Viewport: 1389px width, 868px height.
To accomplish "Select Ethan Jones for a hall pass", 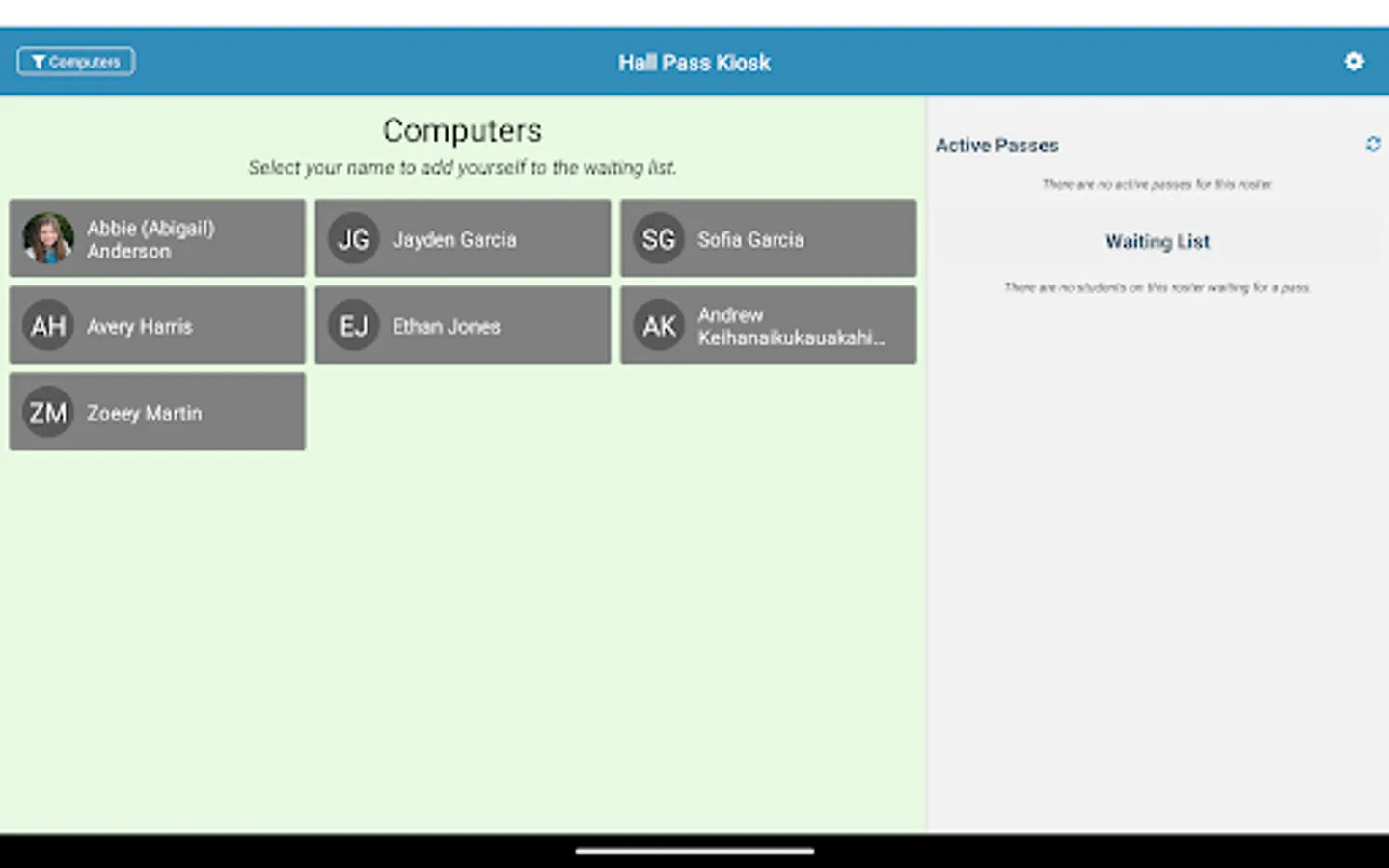I will pyautogui.click(x=462, y=325).
